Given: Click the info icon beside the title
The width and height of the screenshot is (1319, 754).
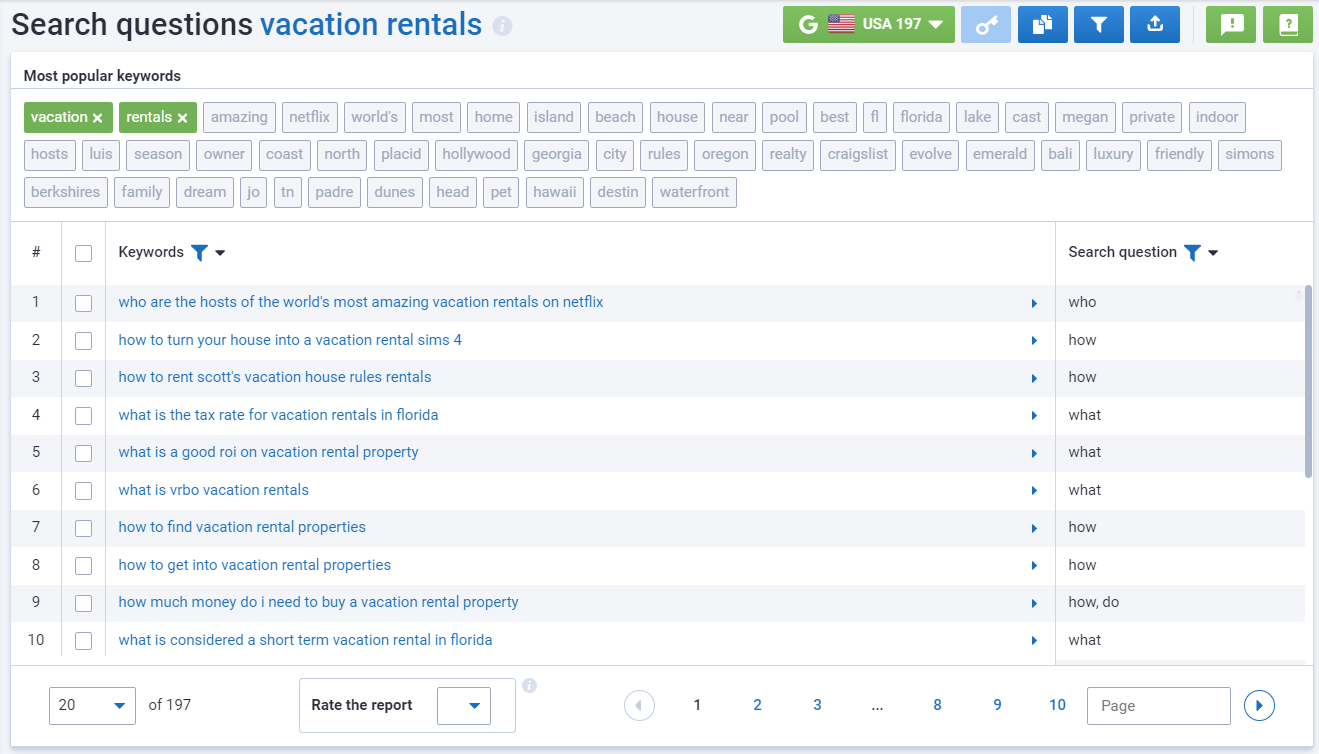Looking at the screenshot, I should pos(502,26).
